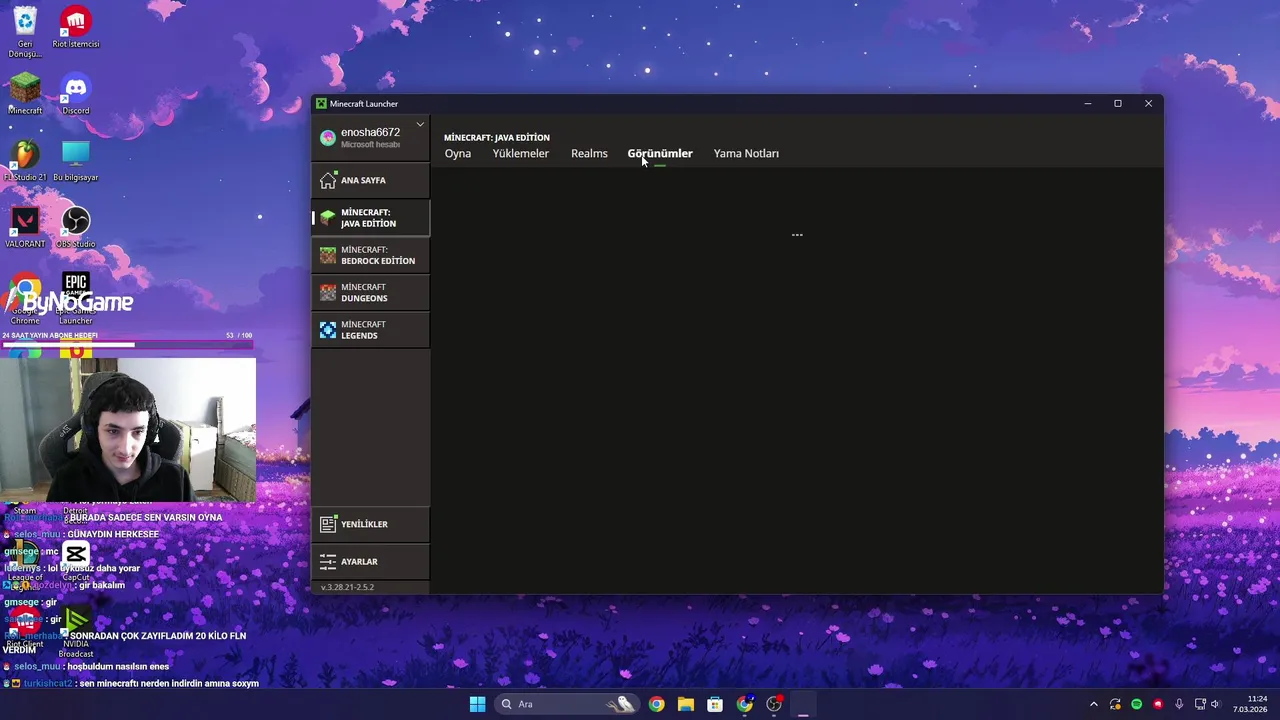Image resolution: width=1280 pixels, height=720 pixels.
Task: Close the Minecraft Launcher window
Action: (x=1148, y=103)
